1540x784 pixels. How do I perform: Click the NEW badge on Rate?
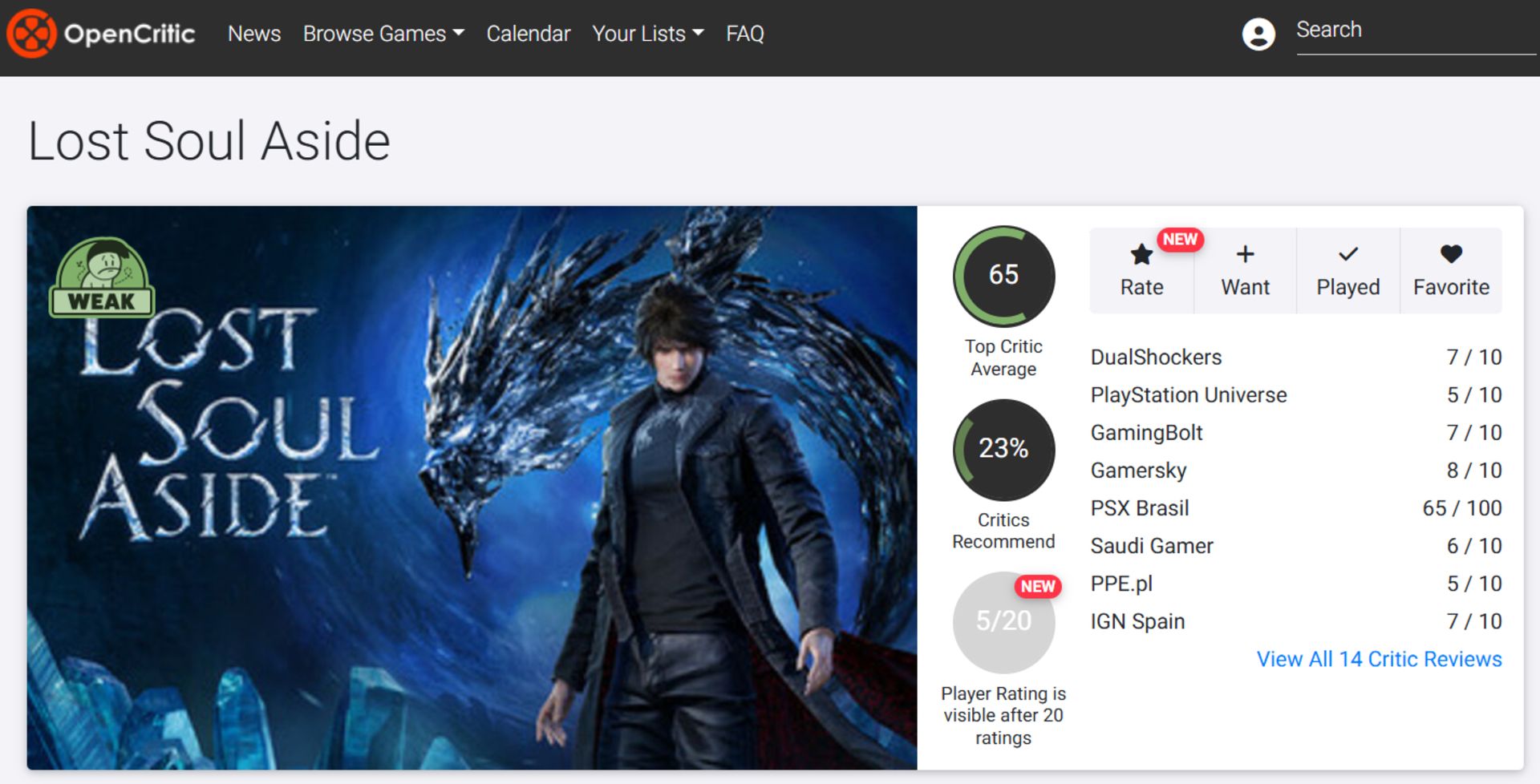coord(1180,240)
